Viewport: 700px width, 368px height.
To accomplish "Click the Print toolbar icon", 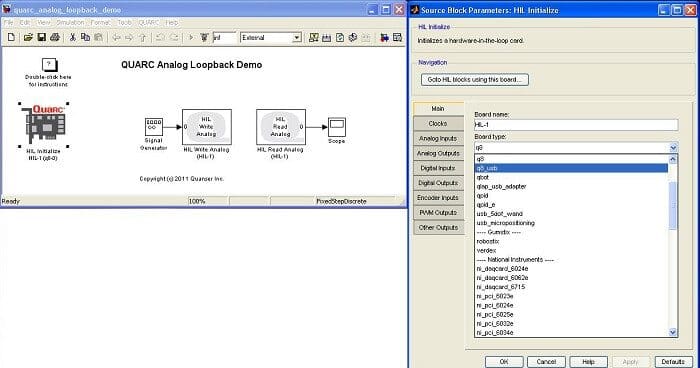I will coord(55,38).
